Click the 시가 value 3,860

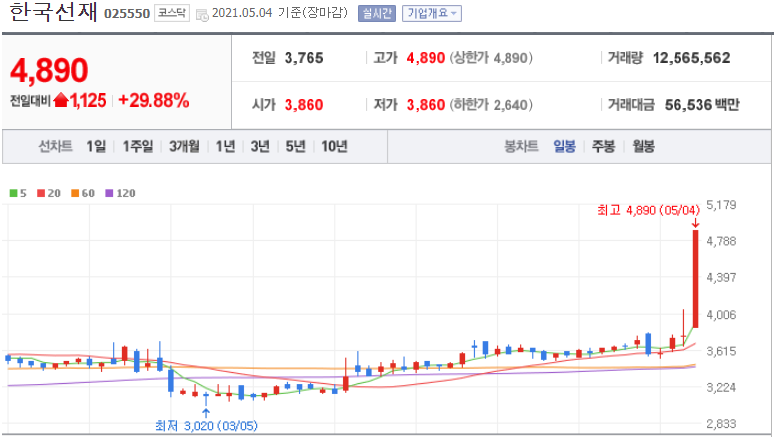[304, 105]
